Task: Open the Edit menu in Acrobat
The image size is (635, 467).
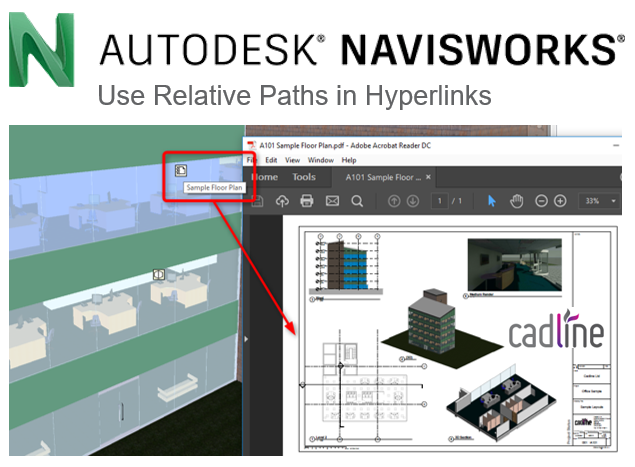Action: click(x=271, y=160)
